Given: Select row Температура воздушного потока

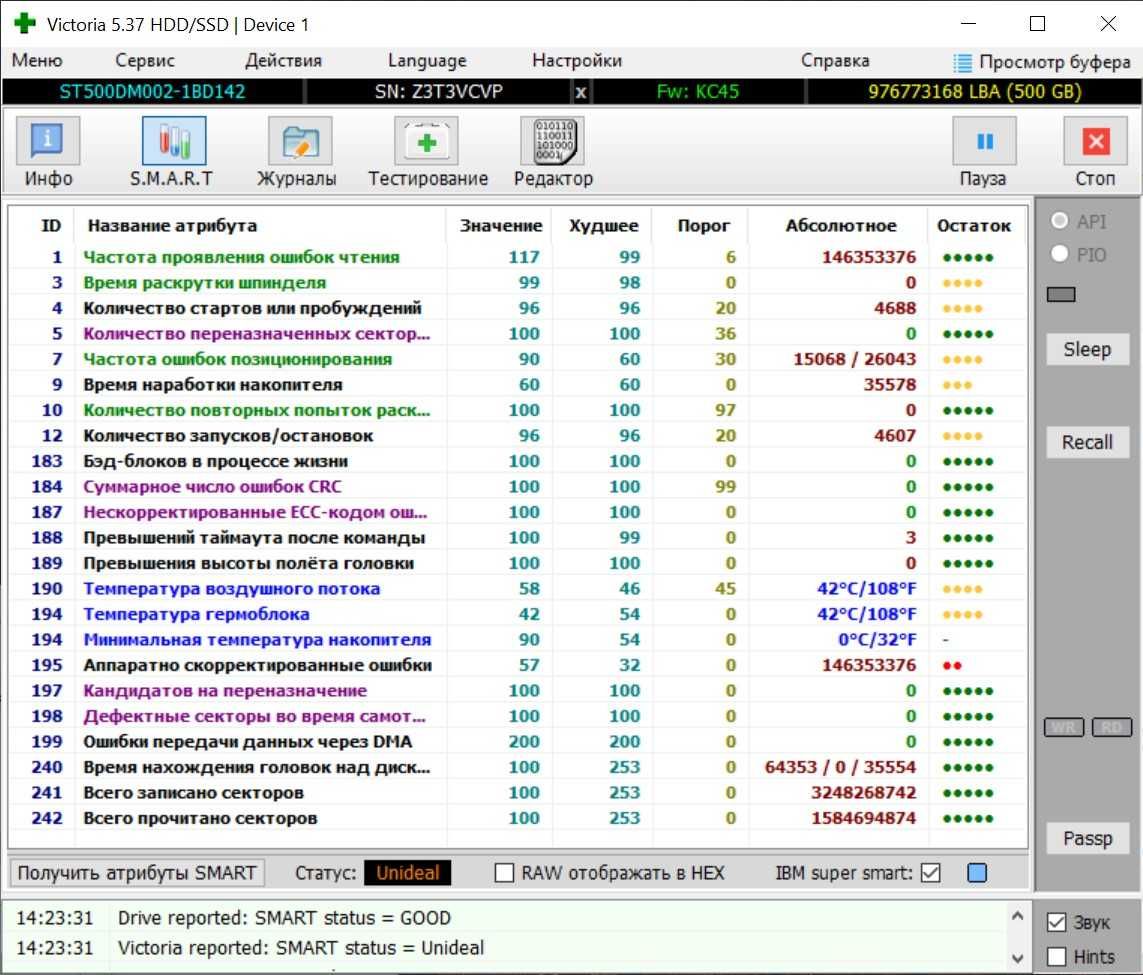Looking at the screenshot, I should coord(518,589).
